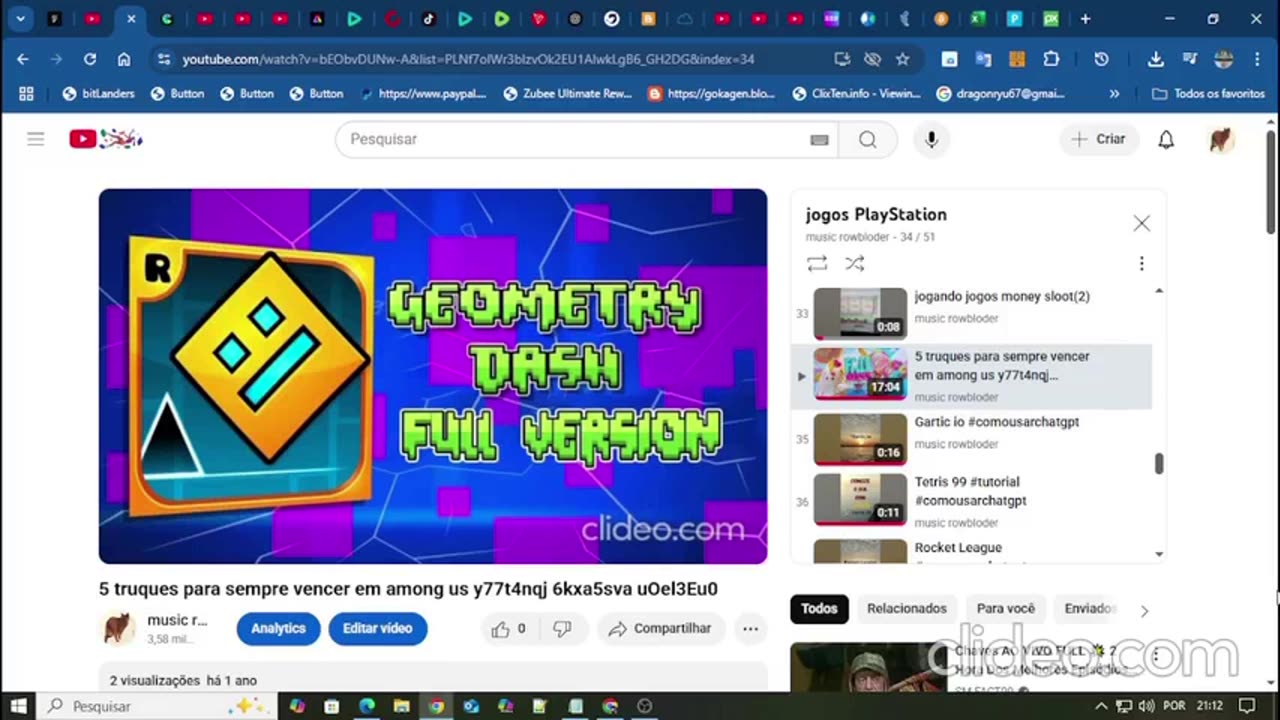Image resolution: width=1280 pixels, height=720 pixels.
Task: Select the 5 truques para sempre vencer playlist item
Action: click(x=972, y=376)
